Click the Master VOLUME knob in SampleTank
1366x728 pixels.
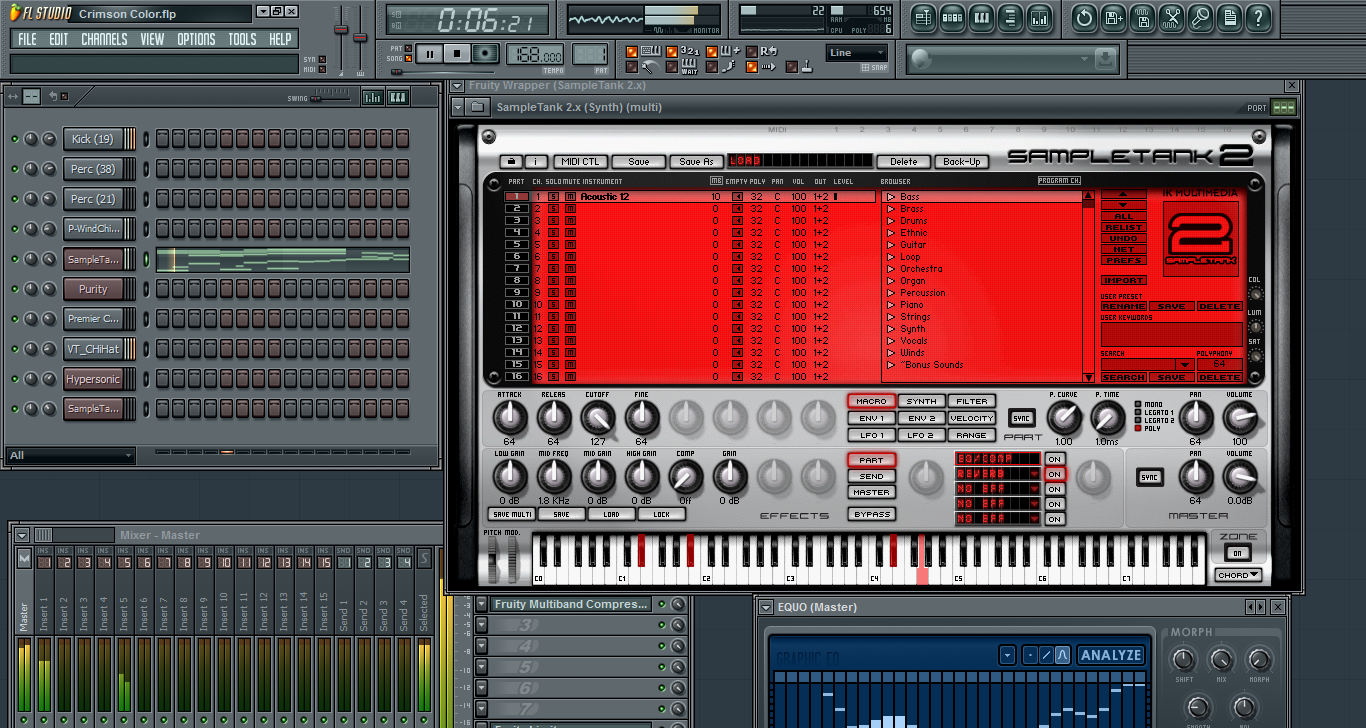point(1240,476)
